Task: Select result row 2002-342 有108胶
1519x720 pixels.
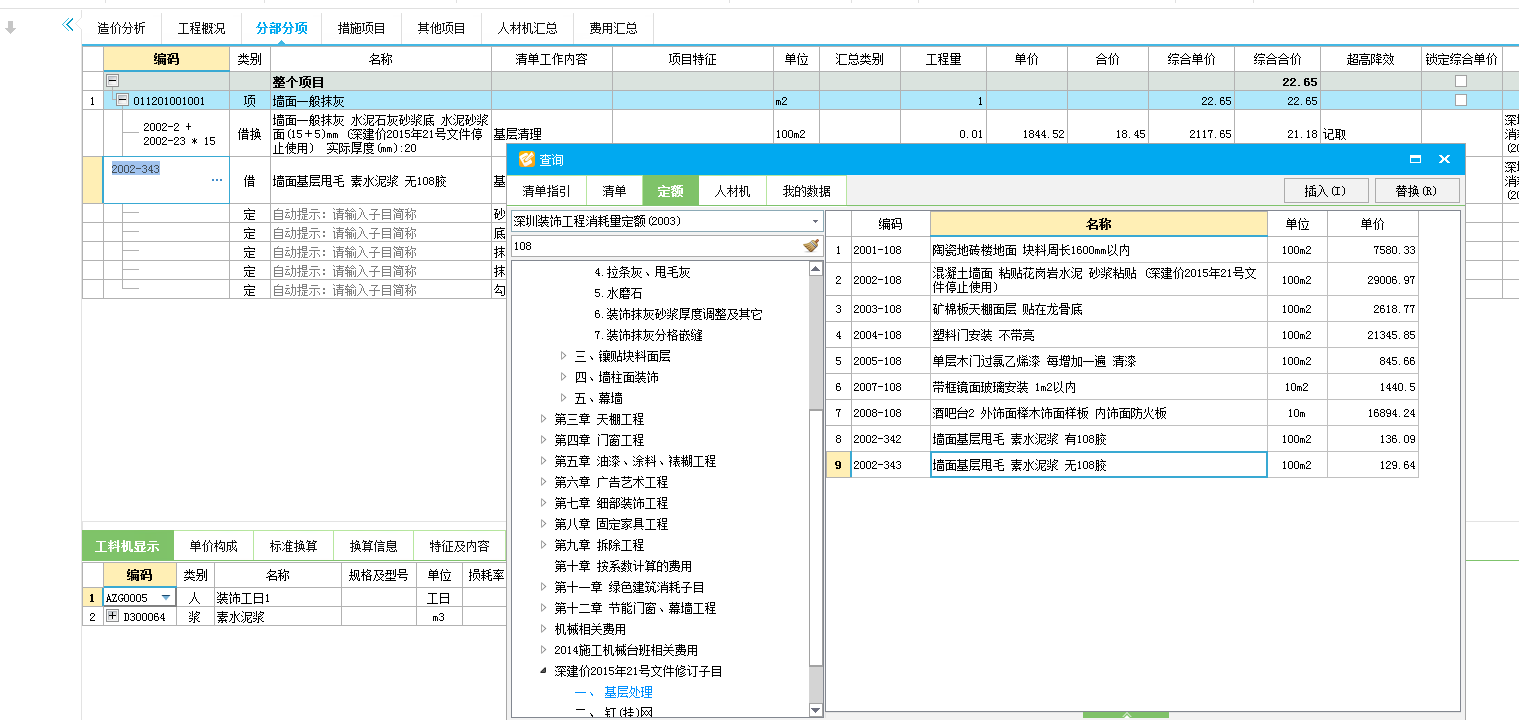Action: pyautogui.click(x=1121, y=439)
